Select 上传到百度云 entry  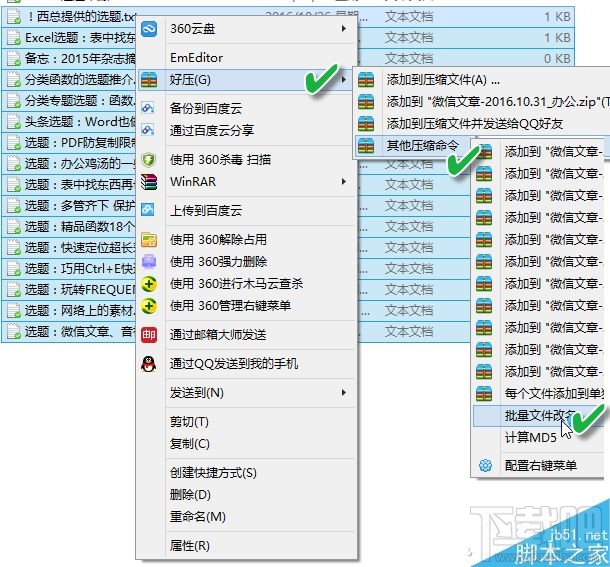(x=206, y=210)
